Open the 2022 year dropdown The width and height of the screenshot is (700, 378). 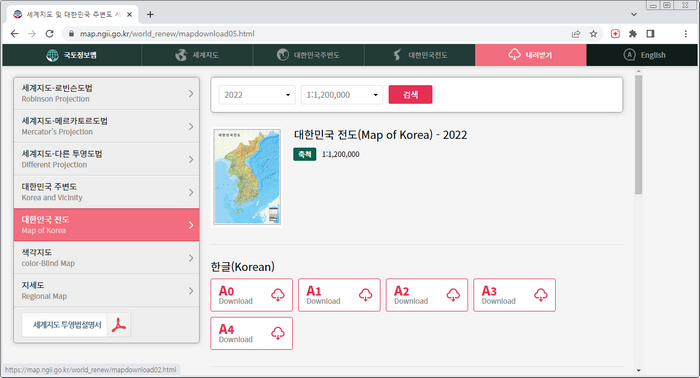(x=257, y=95)
